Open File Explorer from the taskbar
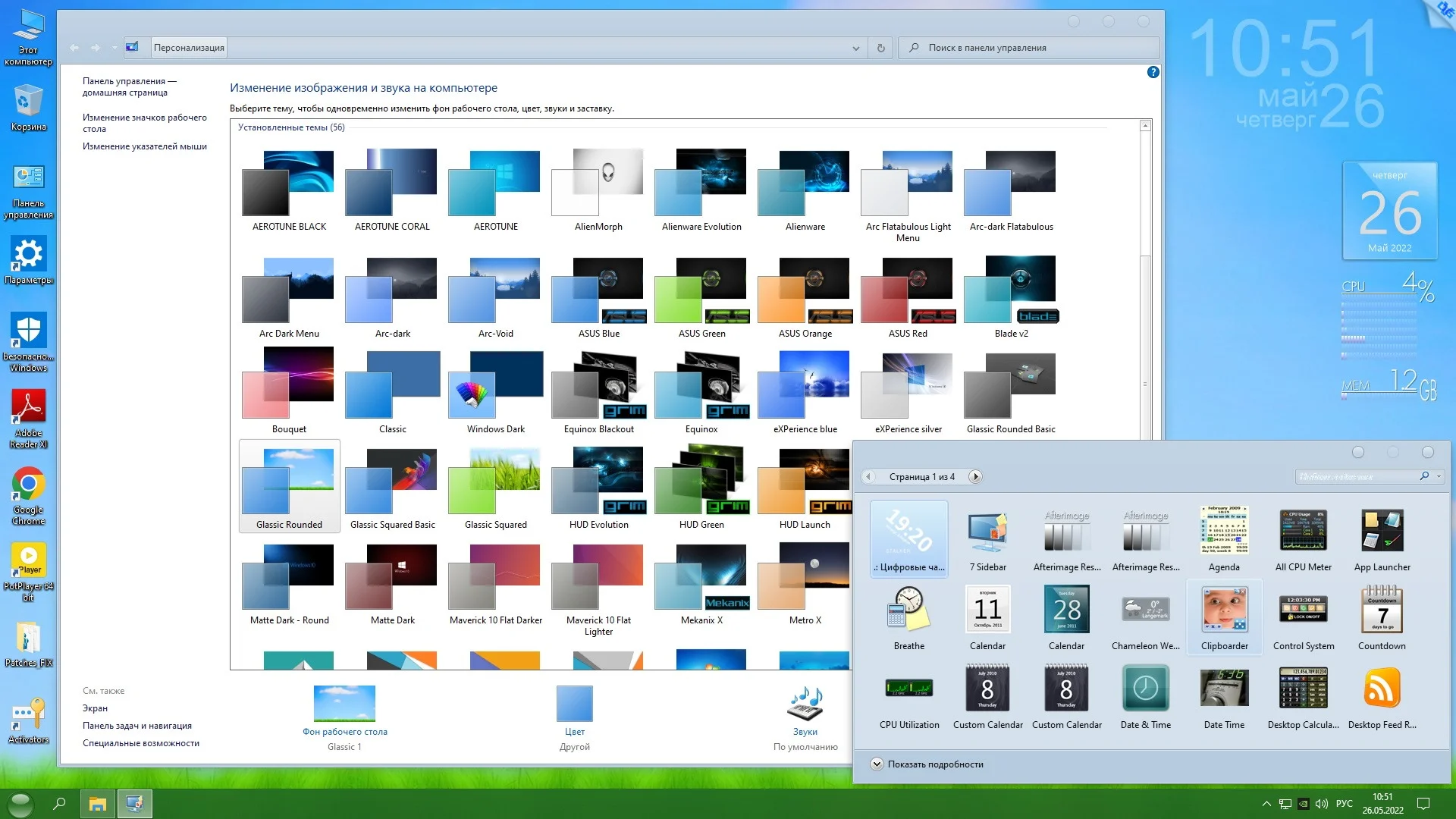This screenshot has width=1456, height=819. coord(98,804)
